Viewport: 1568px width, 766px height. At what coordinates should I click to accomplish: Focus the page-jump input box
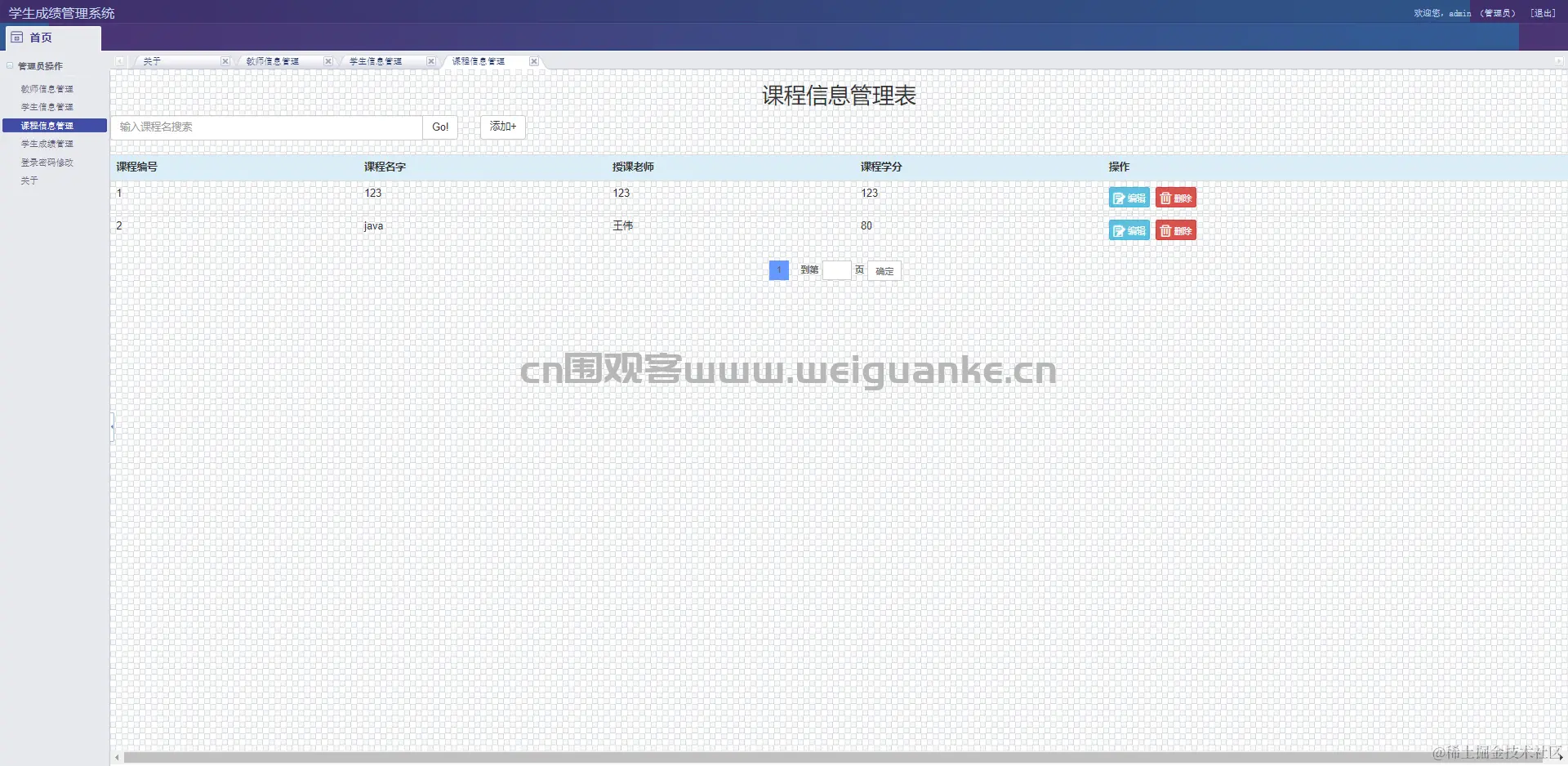click(x=837, y=270)
